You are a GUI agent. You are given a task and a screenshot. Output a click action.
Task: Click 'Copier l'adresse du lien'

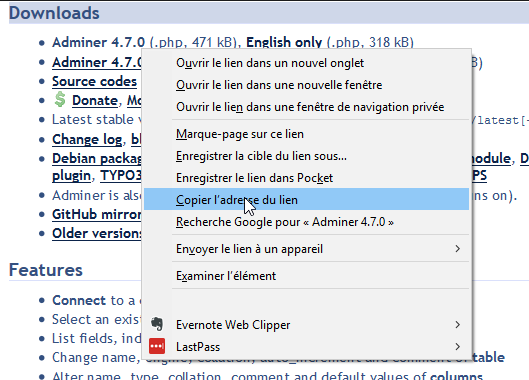[306, 199]
